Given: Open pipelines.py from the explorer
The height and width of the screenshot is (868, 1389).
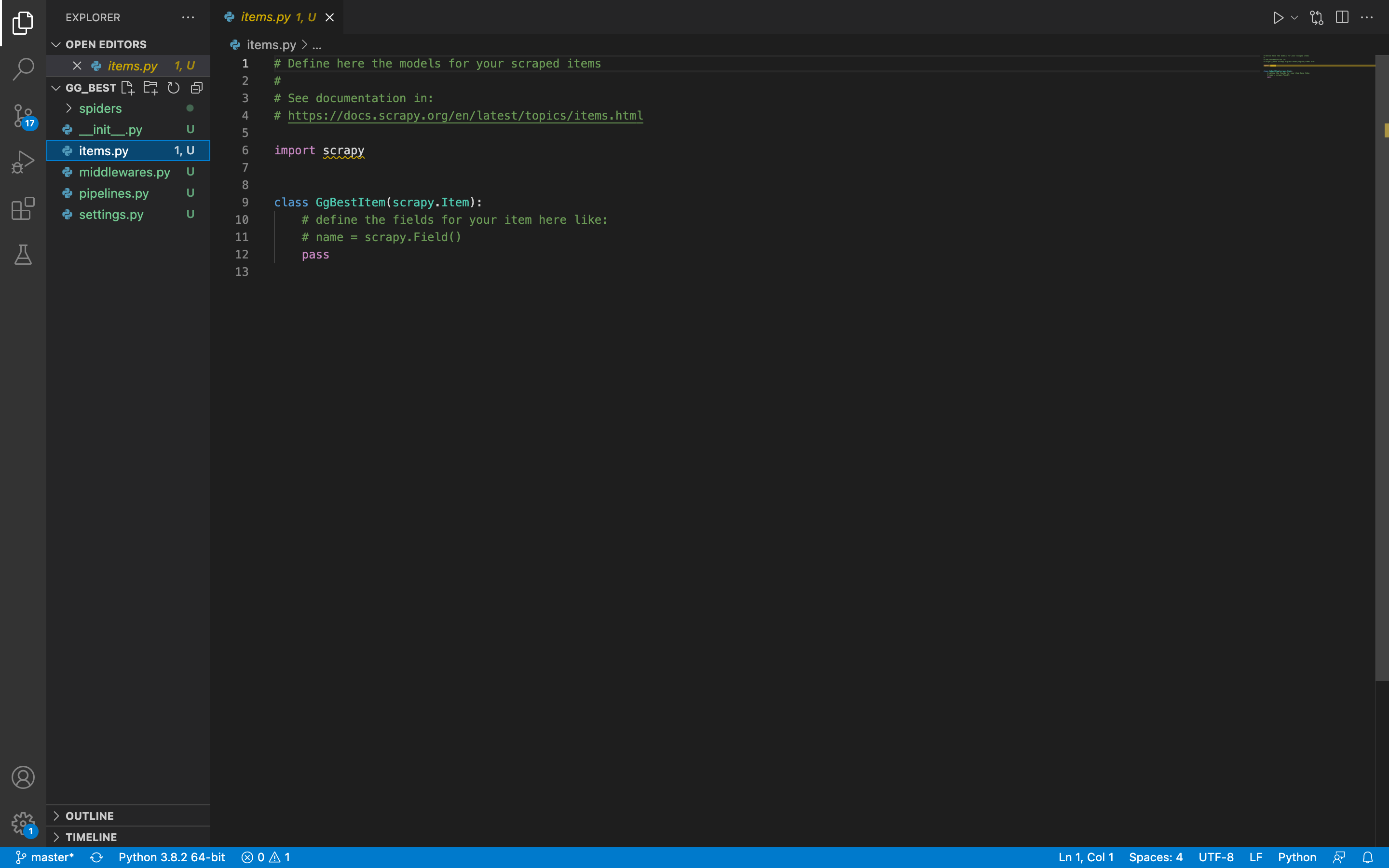Looking at the screenshot, I should click(128, 193).
